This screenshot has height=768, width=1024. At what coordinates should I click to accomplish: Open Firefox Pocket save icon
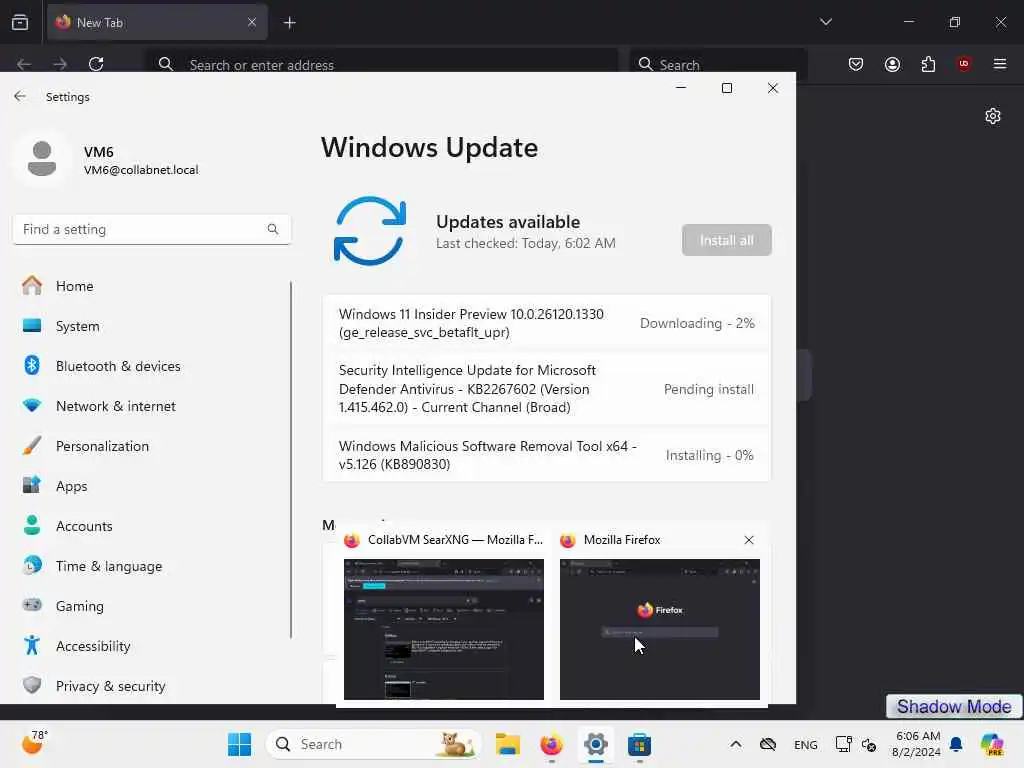(856, 64)
